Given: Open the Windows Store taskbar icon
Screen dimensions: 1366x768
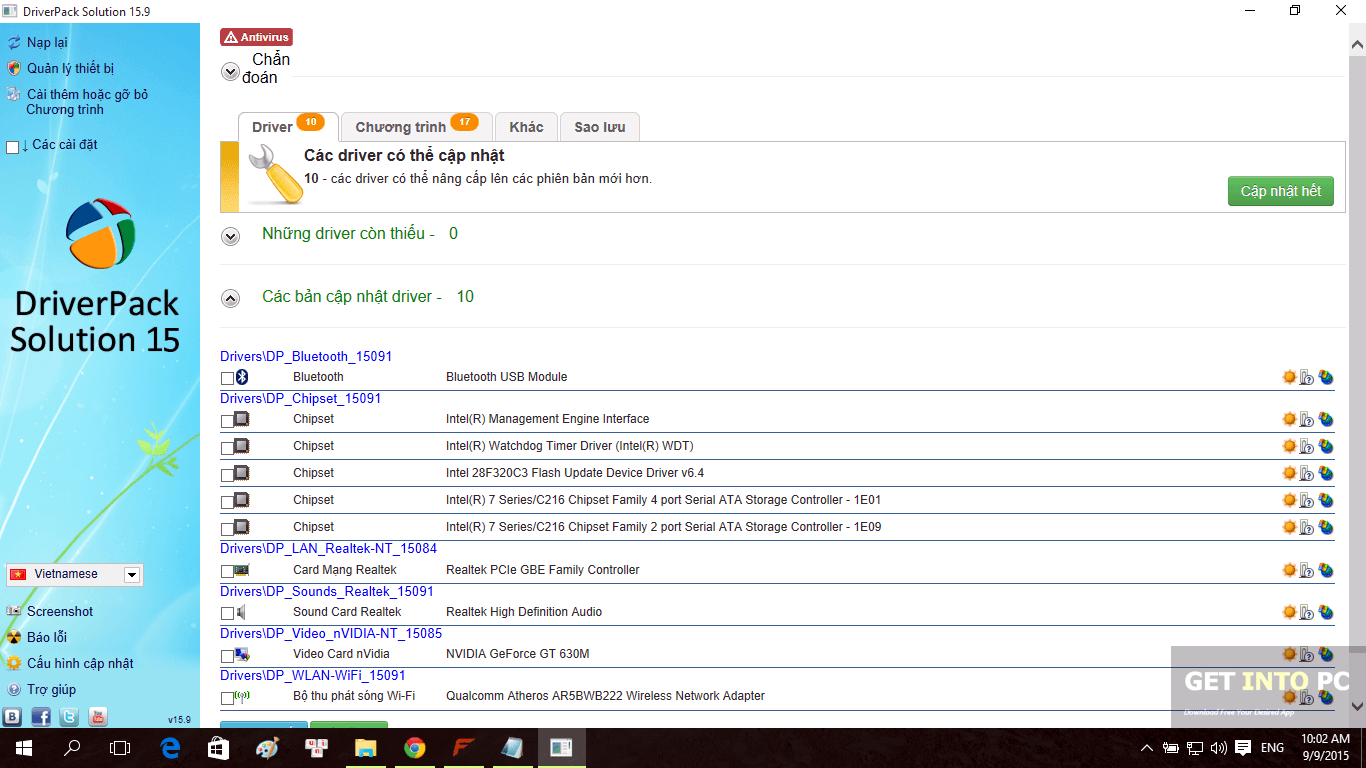Looking at the screenshot, I should (218, 747).
